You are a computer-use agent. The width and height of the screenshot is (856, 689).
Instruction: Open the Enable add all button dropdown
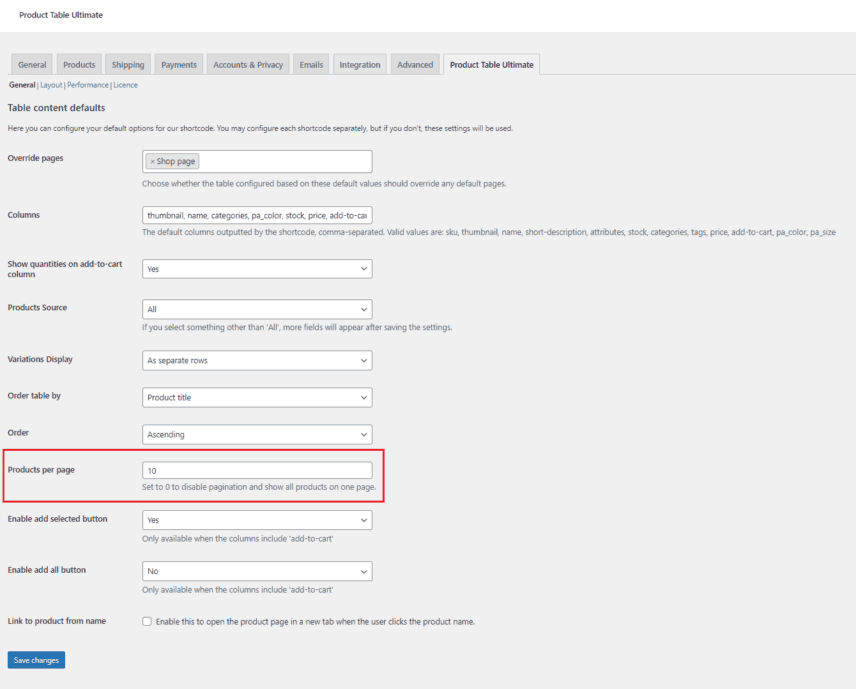tap(256, 570)
